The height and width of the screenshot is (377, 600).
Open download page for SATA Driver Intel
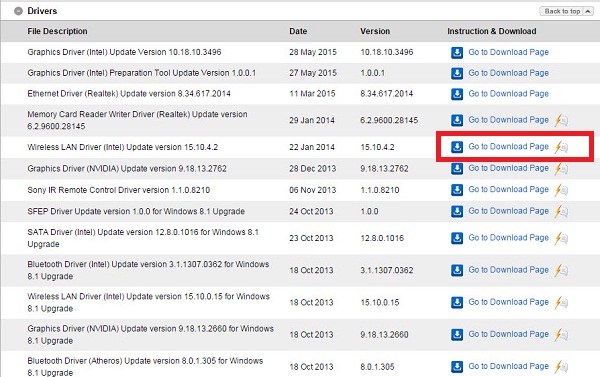coord(509,238)
